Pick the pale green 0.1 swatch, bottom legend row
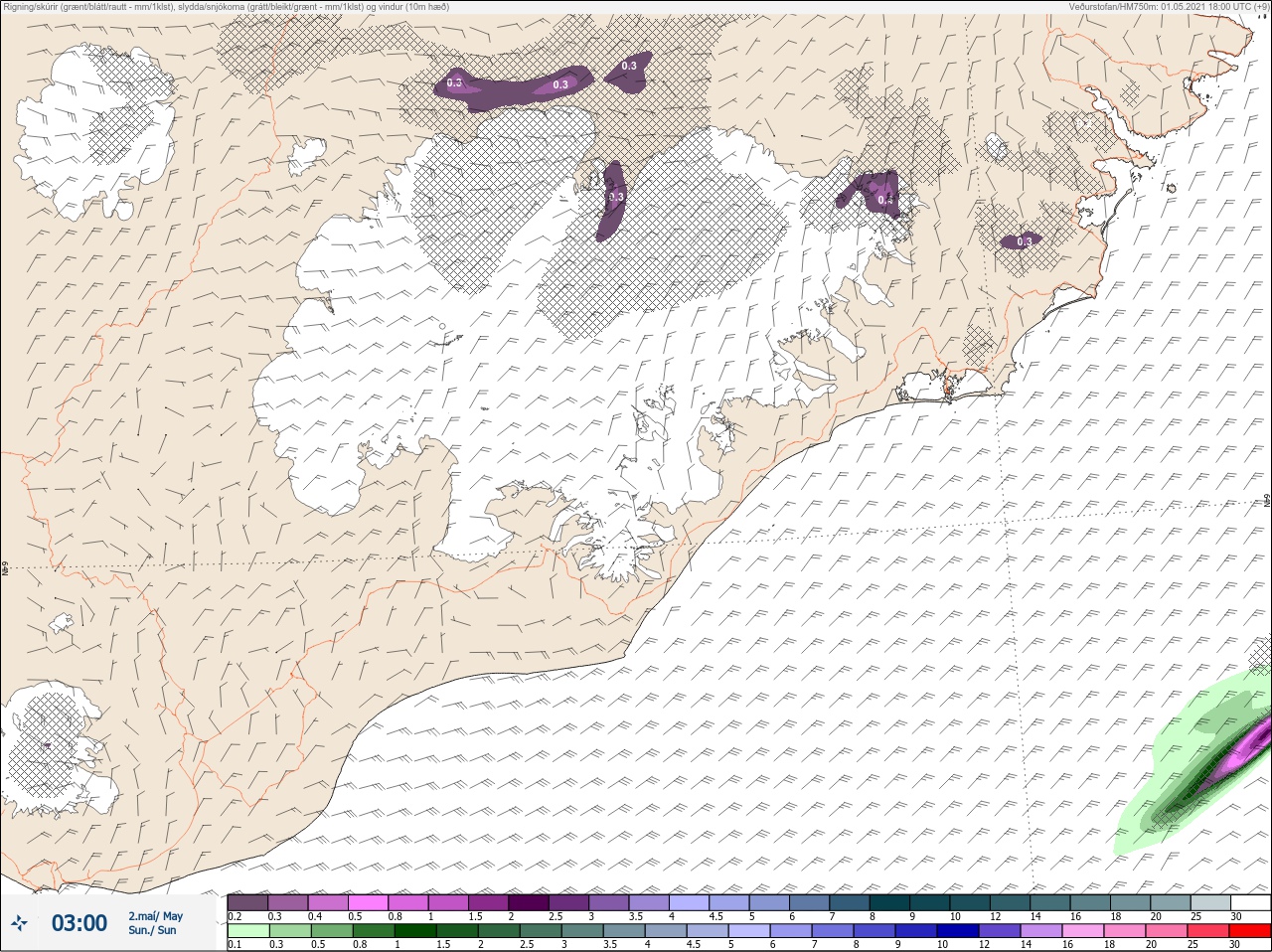This screenshot has width=1272, height=952. click(x=247, y=931)
